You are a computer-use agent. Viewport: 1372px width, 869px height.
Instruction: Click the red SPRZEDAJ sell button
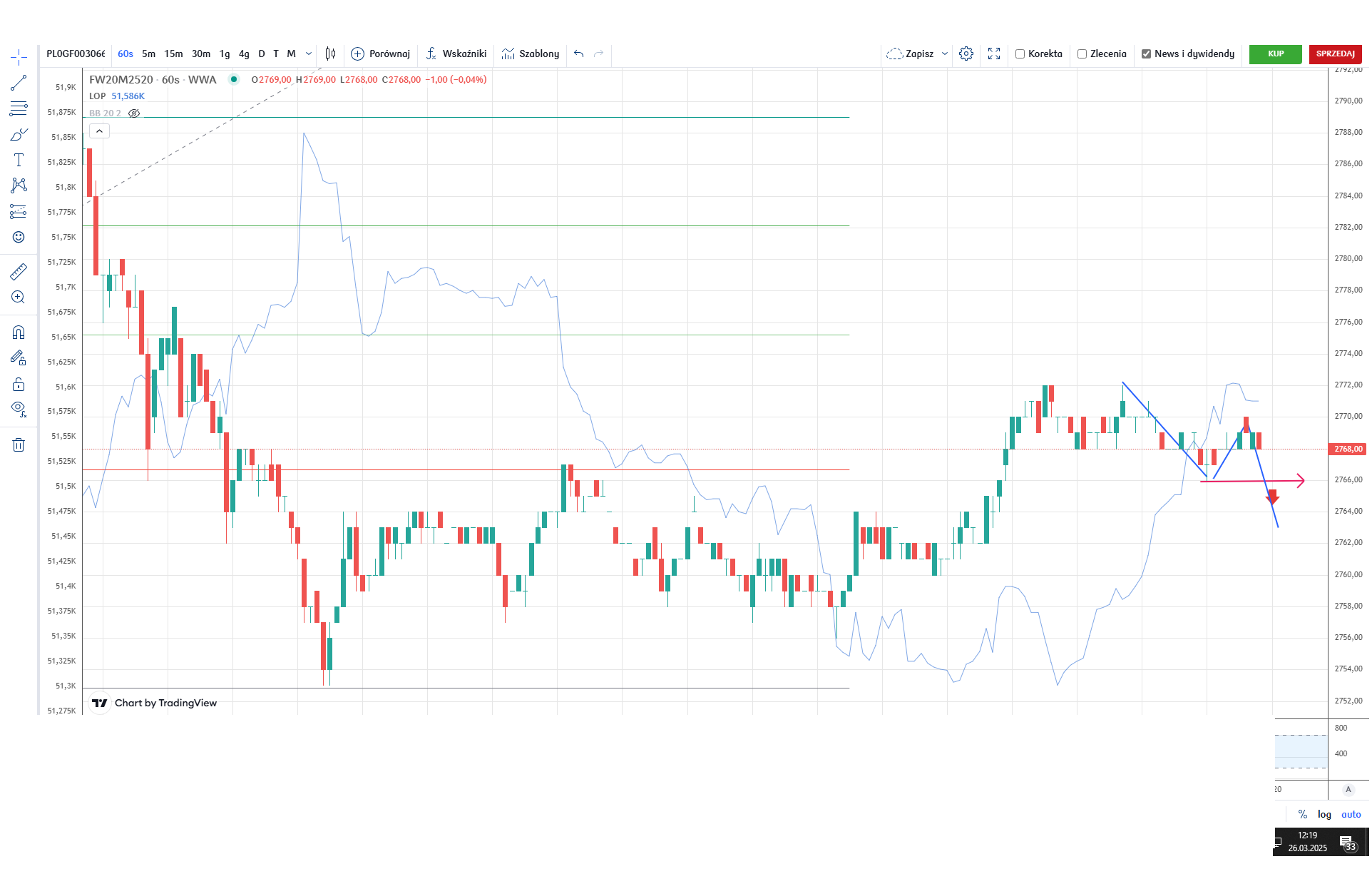(1336, 54)
